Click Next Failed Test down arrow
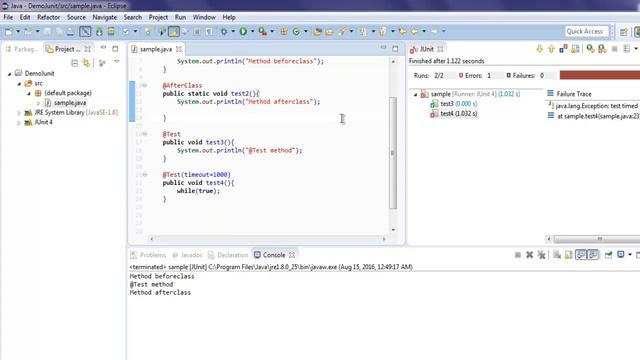Image resolution: width=640 pixels, height=360 pixels. (539, 49)
